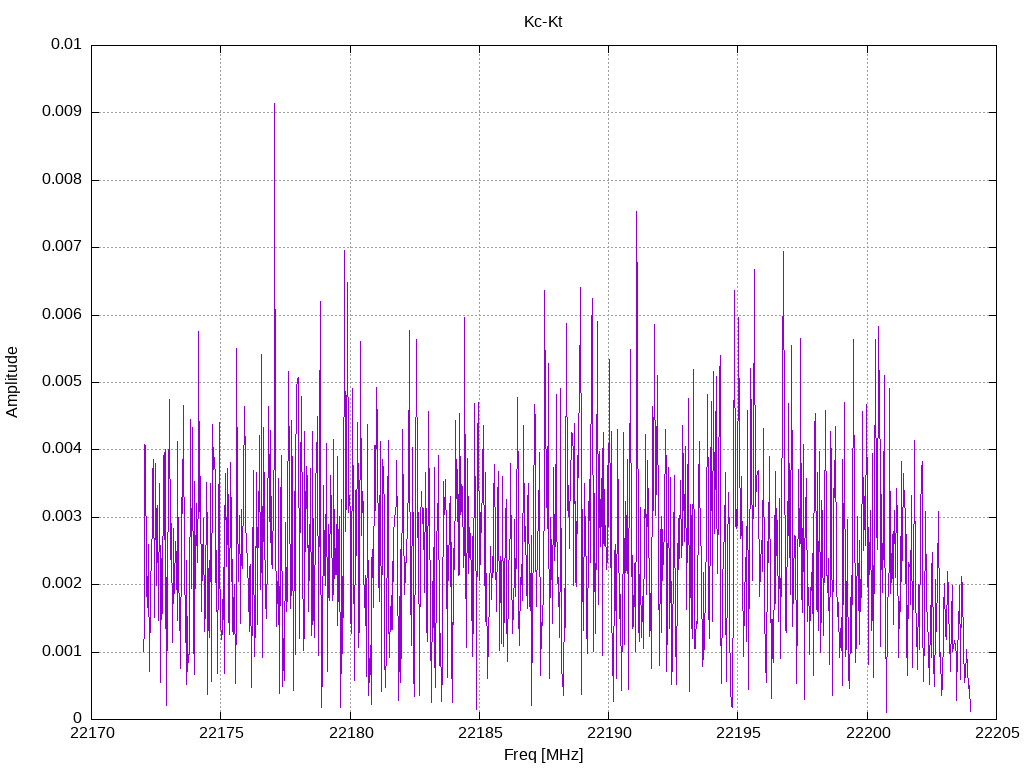
Task: Click the 22170 x-axis tick label
Action: coord(92,733)
